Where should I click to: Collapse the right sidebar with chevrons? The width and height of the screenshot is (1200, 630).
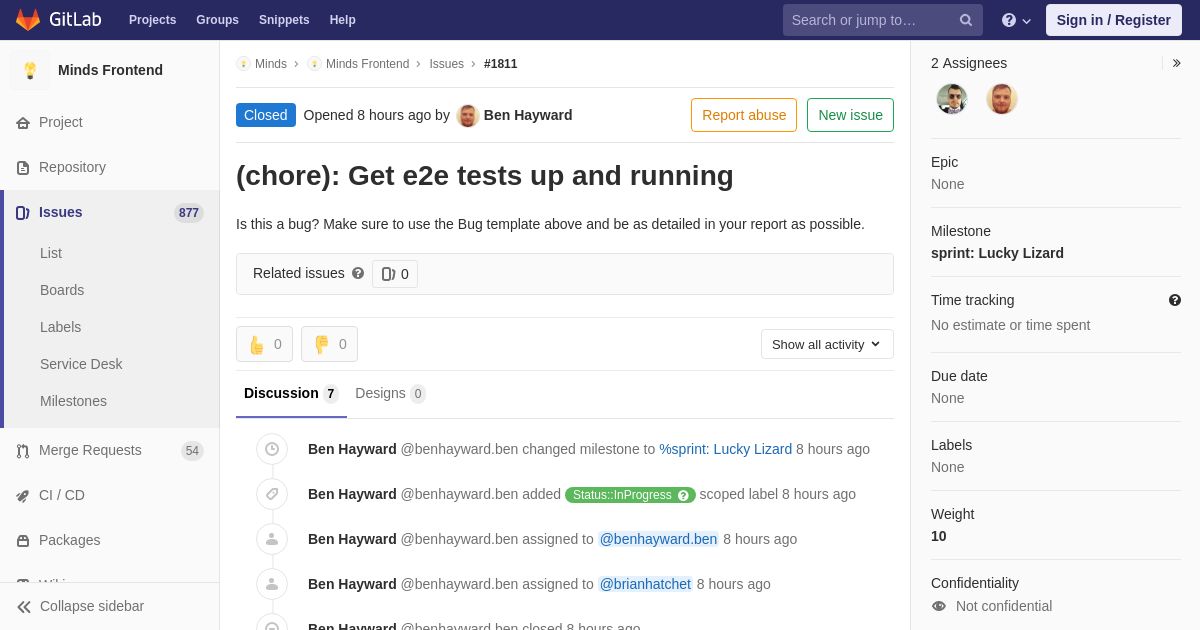point(1177,63)
